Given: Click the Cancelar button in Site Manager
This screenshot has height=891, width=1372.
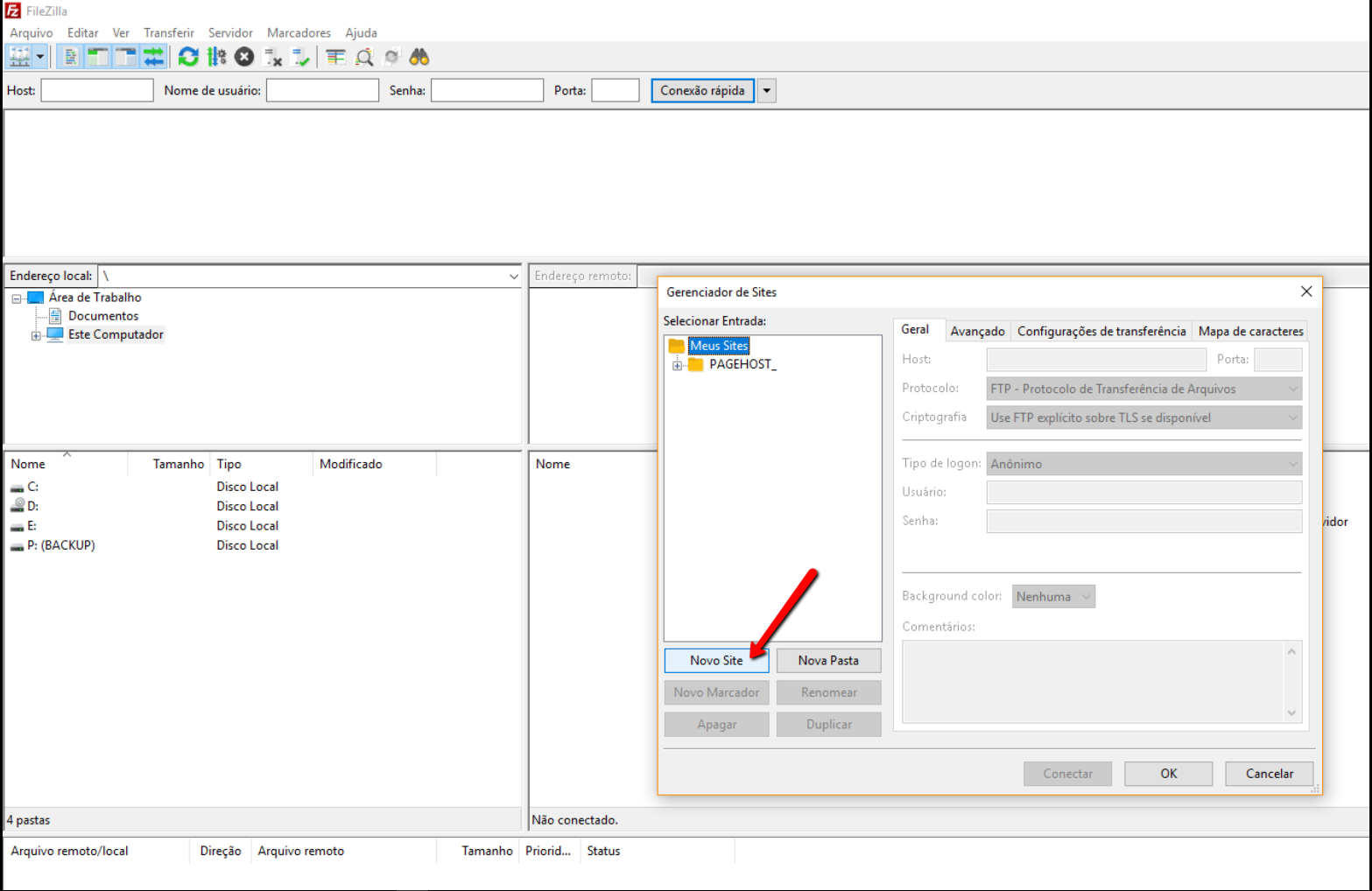Looking at the screenshot, I should click(1269, 774).
